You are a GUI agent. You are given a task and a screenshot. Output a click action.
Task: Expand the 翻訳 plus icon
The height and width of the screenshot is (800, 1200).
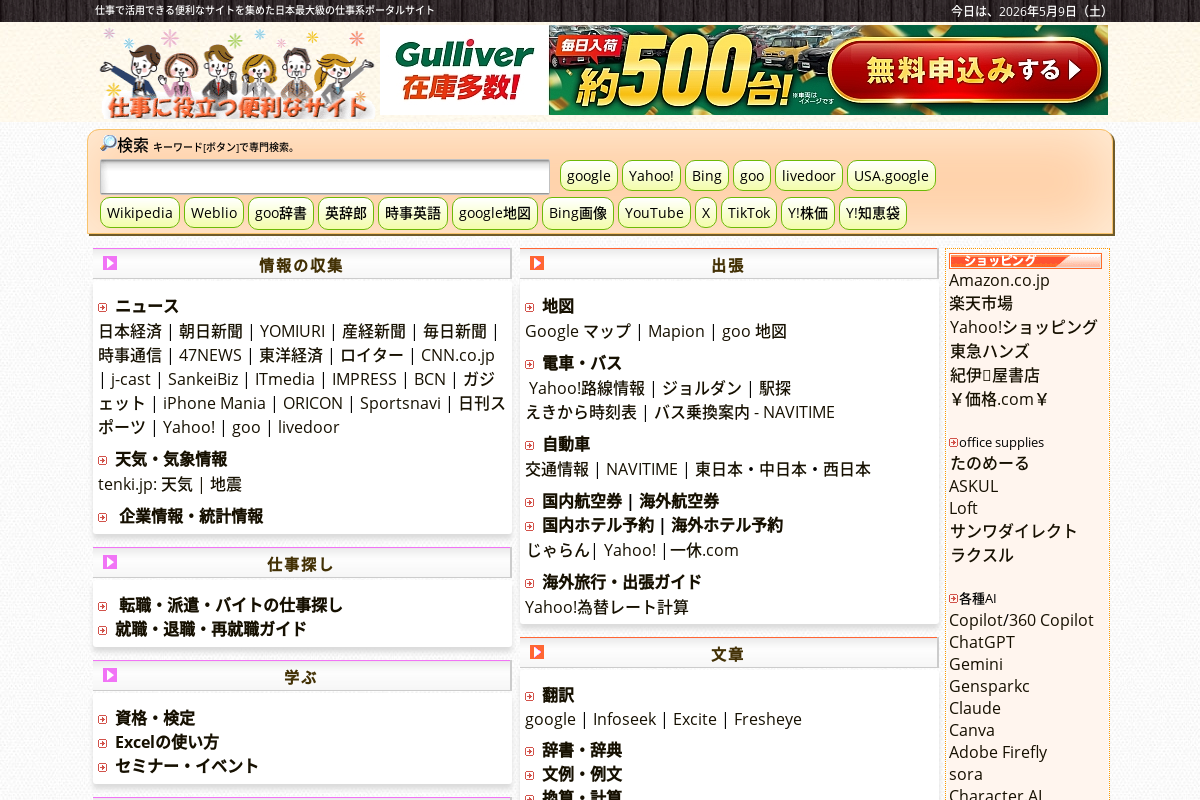(x=529, y=697)
